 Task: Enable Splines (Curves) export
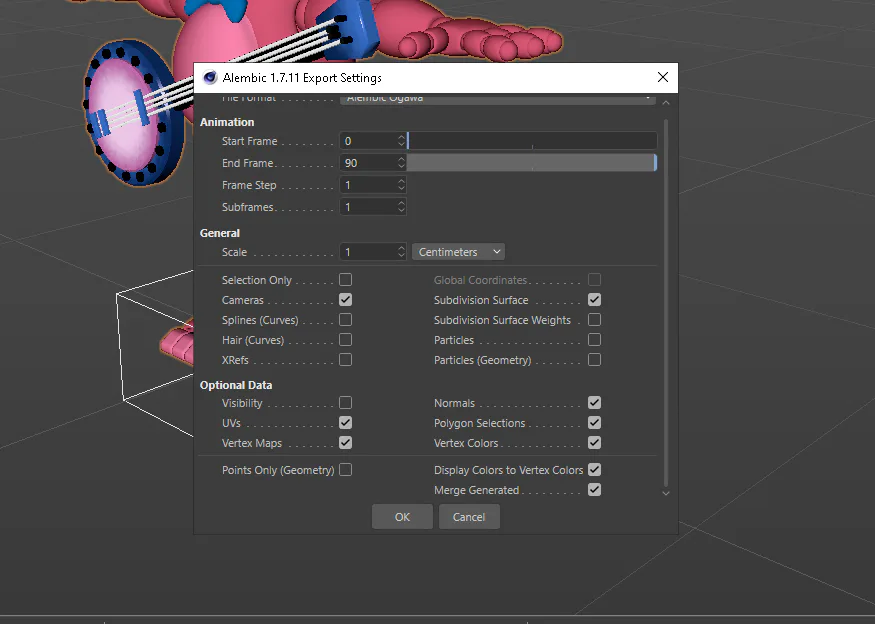click(345, 320)
